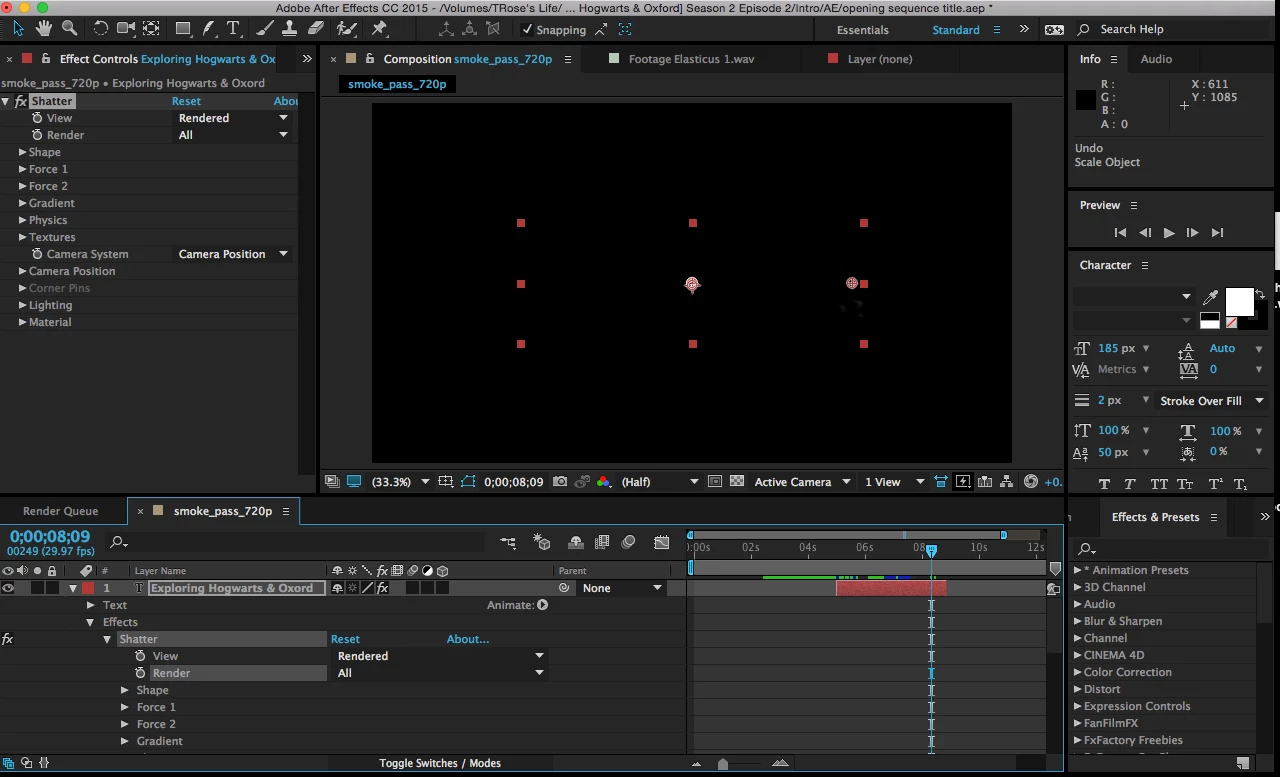Click Reset for Shatter in Effect Controls

point(186,101)
